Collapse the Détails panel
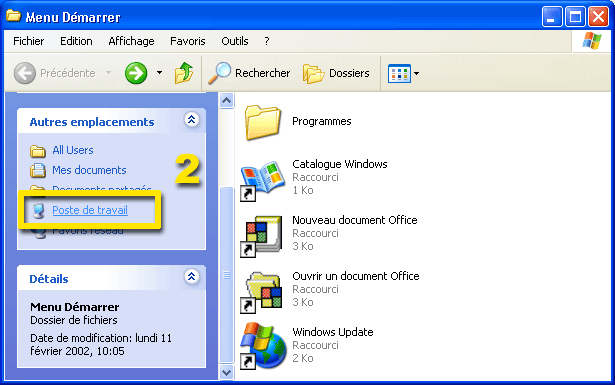Screen dimensions: 615x385 tap(191, 276)
